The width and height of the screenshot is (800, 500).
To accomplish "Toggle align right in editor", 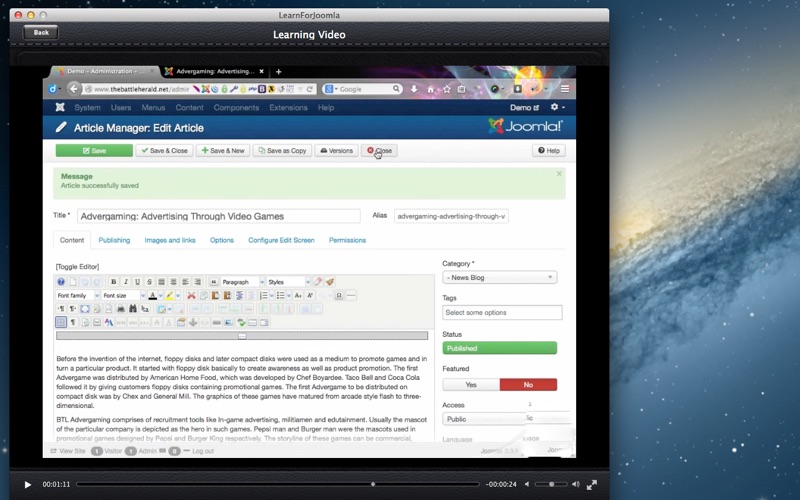I will point(197,282).
